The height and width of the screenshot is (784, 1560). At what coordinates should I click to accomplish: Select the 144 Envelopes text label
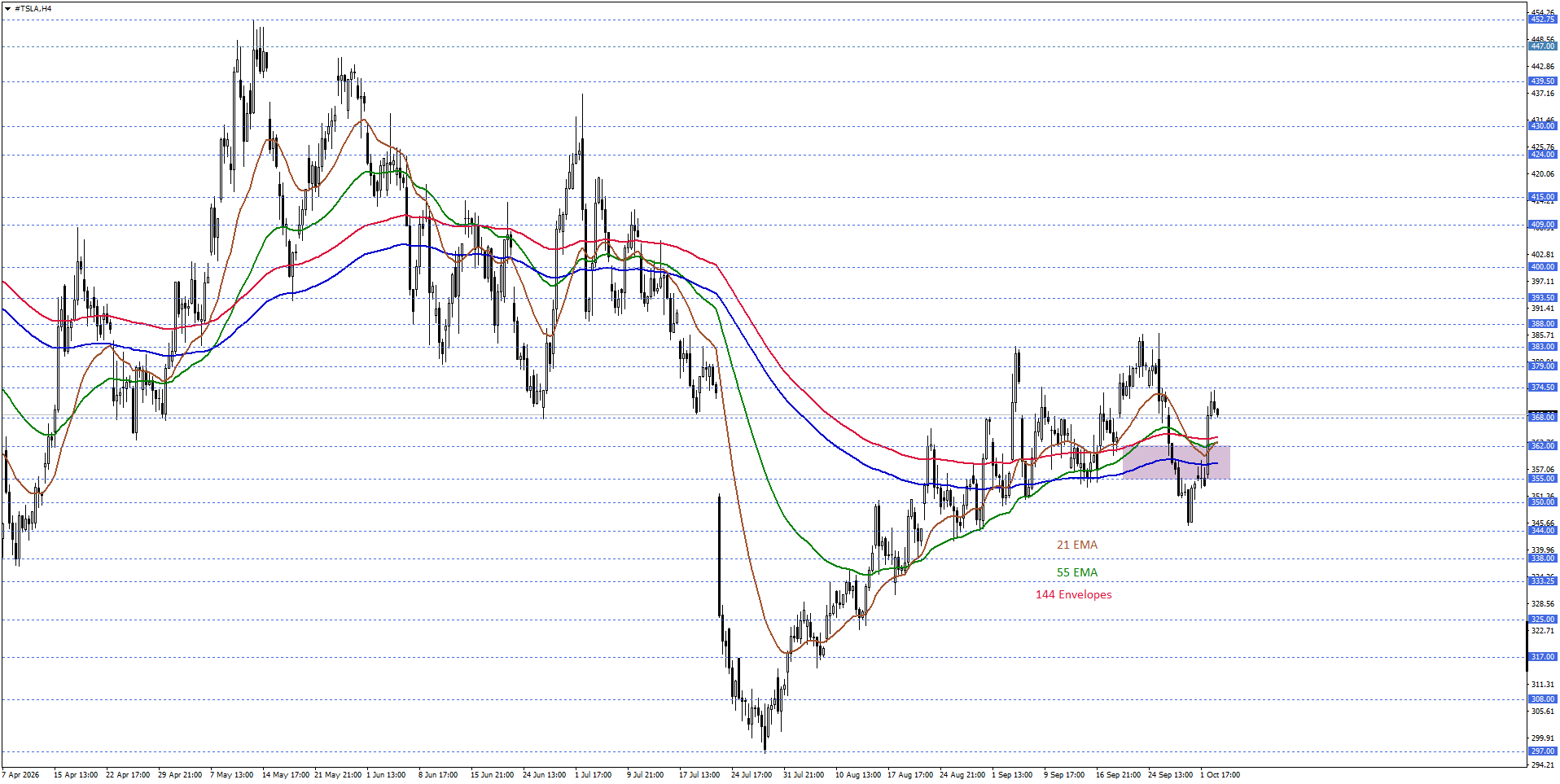point(1073,594)
